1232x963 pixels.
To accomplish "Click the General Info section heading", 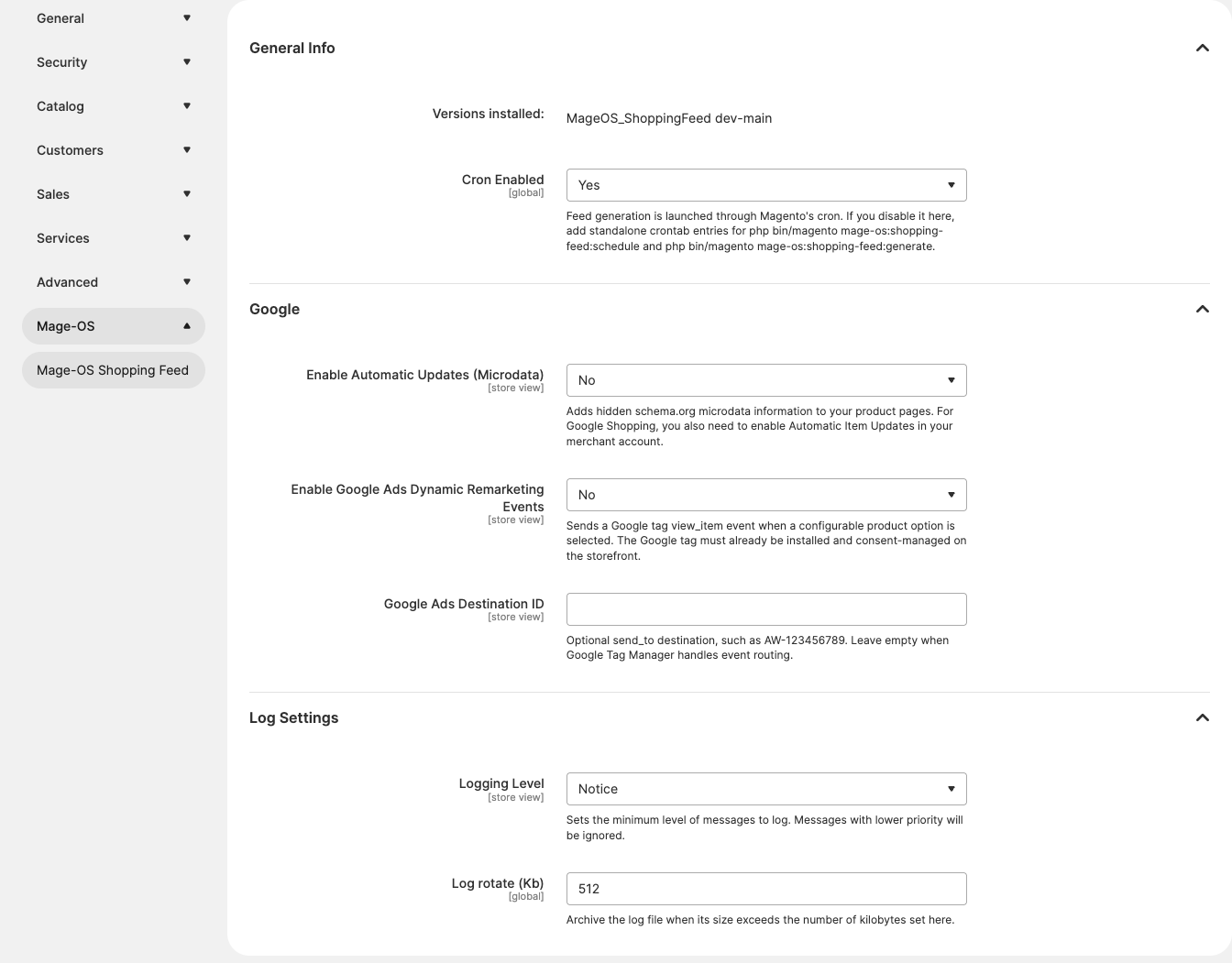I will click(x=292, y=48).
